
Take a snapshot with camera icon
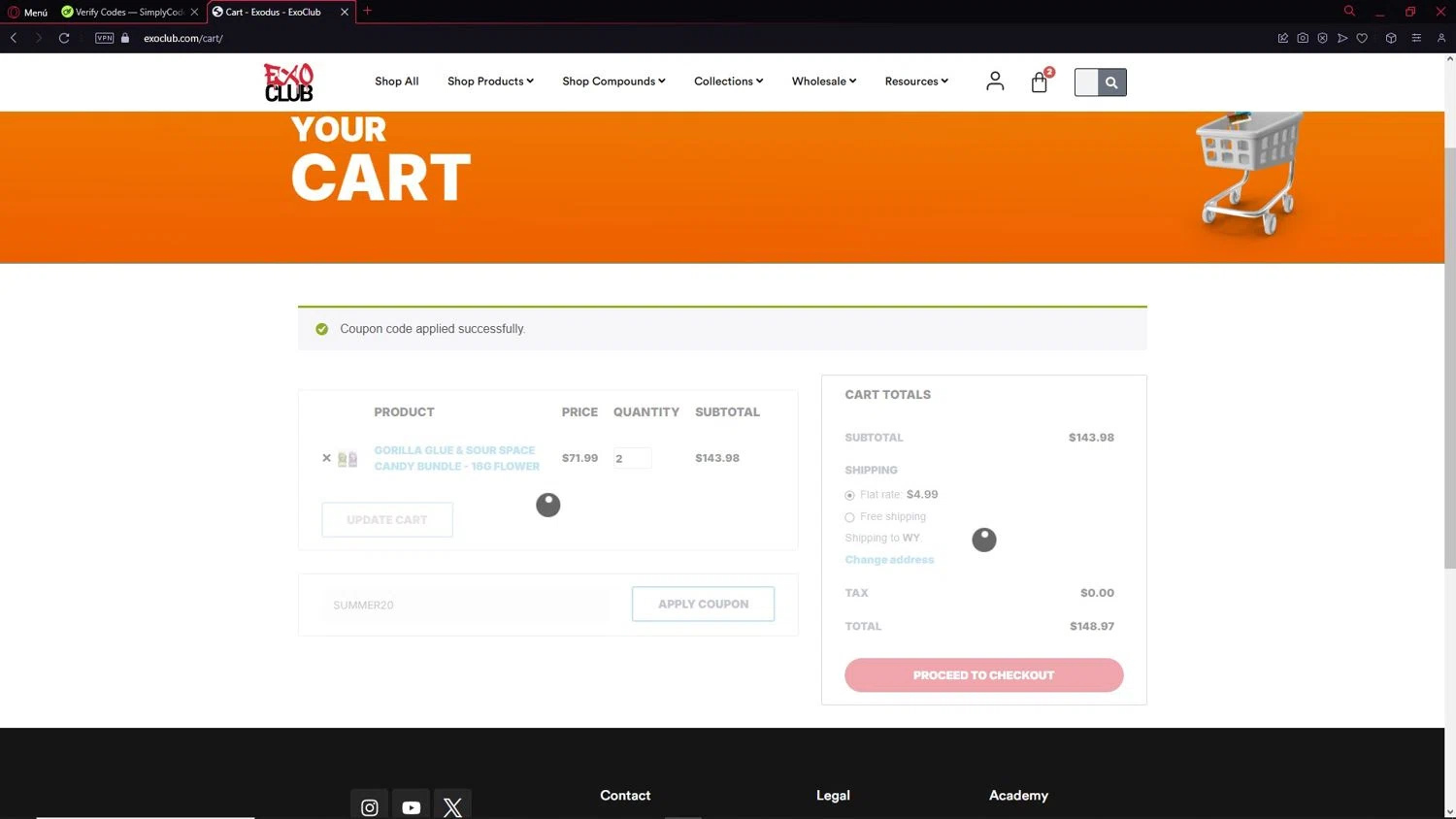1303,38
